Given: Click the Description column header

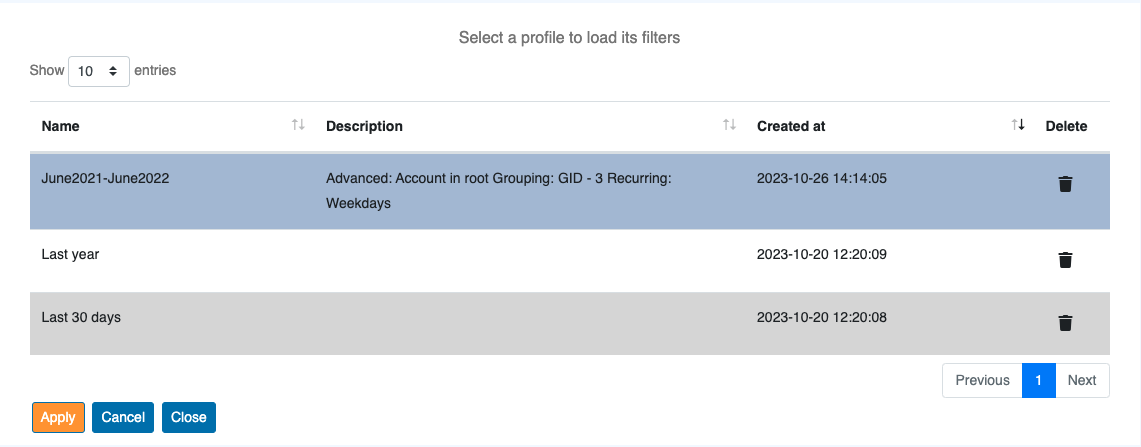Looking at the screenshot, I should pos(365,126).
